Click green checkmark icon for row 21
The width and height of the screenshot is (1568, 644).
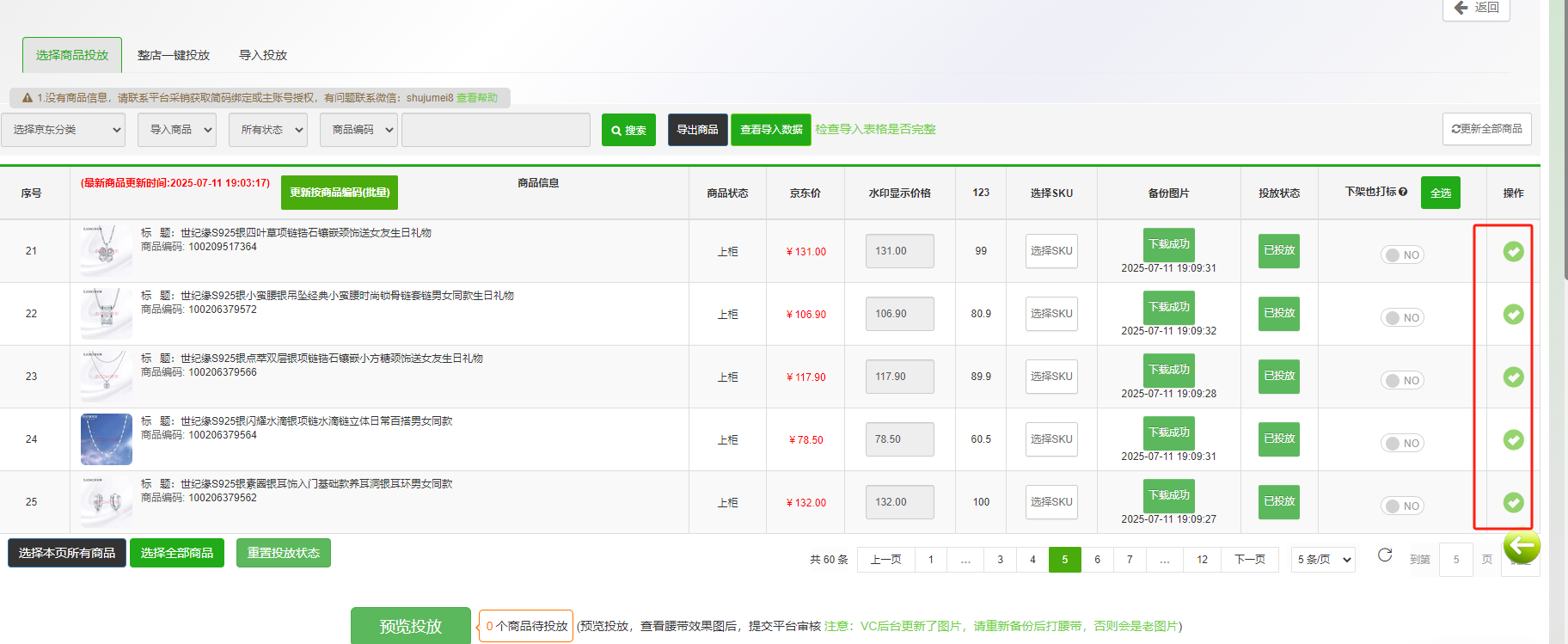tap(1513, 251)
